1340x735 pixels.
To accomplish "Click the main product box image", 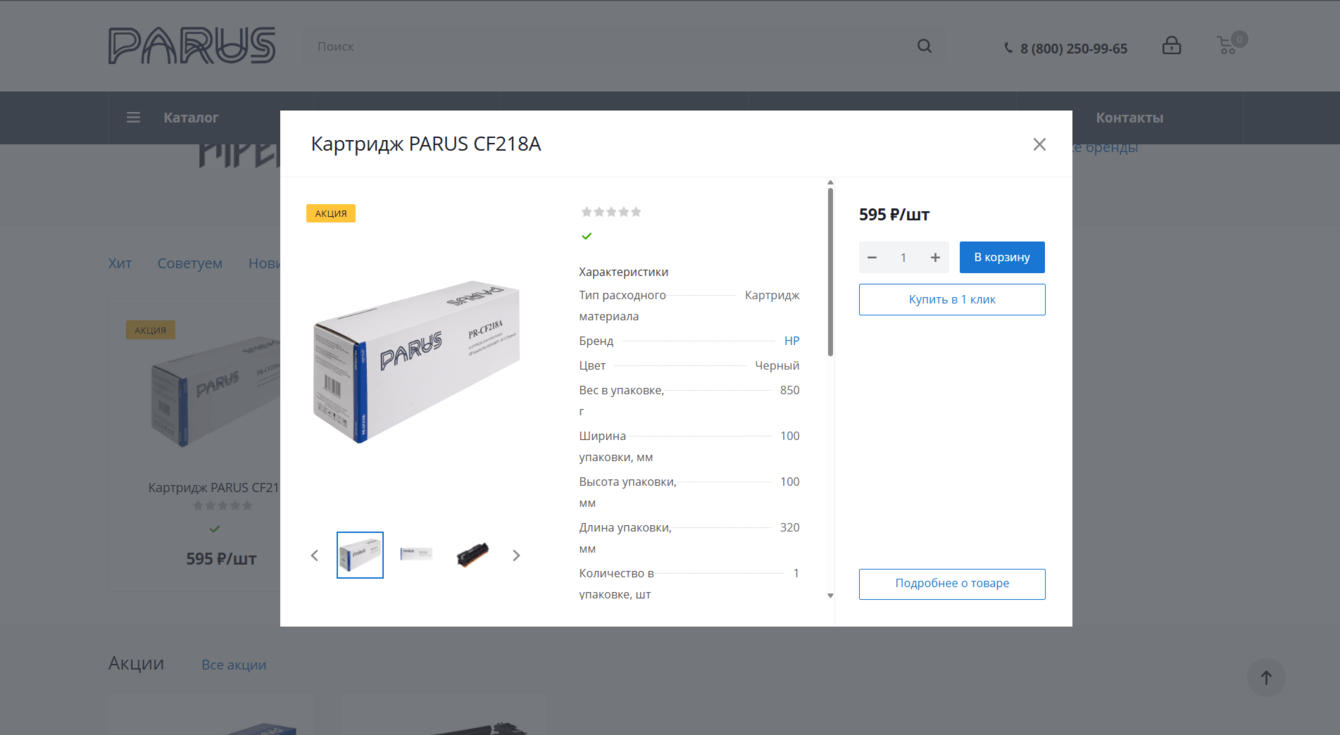I will coord(416,363).
